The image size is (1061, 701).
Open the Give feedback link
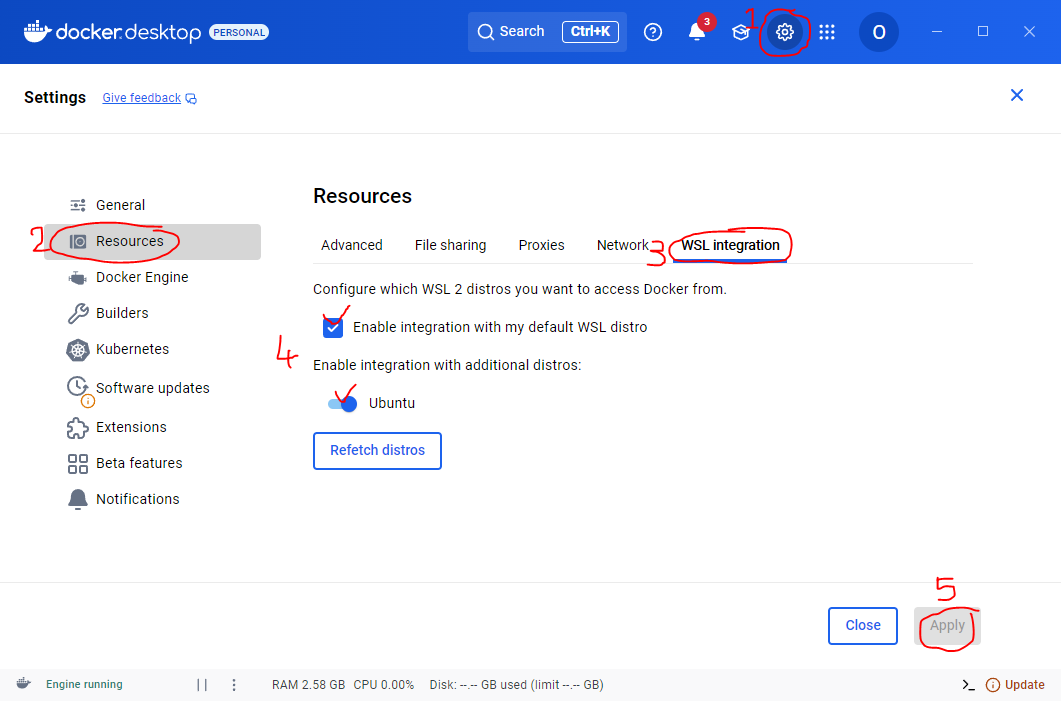[141, 98]
